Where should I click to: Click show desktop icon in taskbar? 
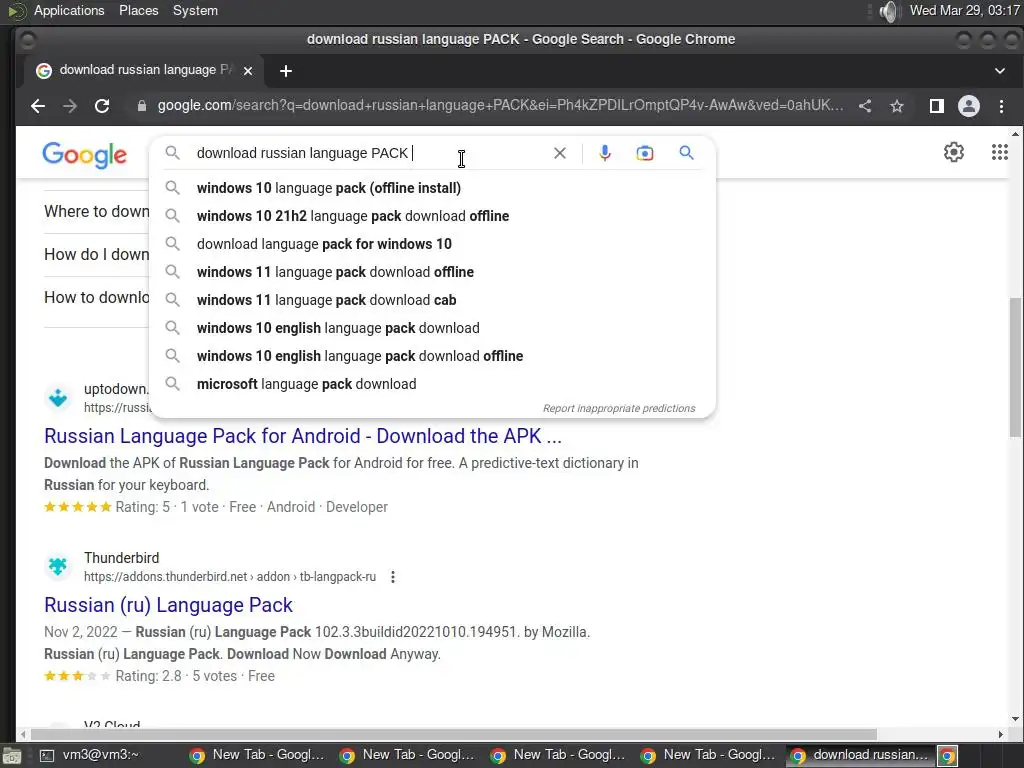[12, 756]
